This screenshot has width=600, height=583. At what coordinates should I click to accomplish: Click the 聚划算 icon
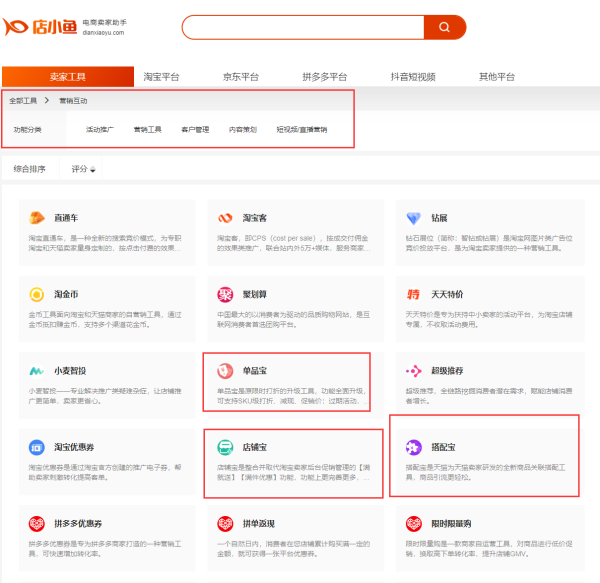225,294
